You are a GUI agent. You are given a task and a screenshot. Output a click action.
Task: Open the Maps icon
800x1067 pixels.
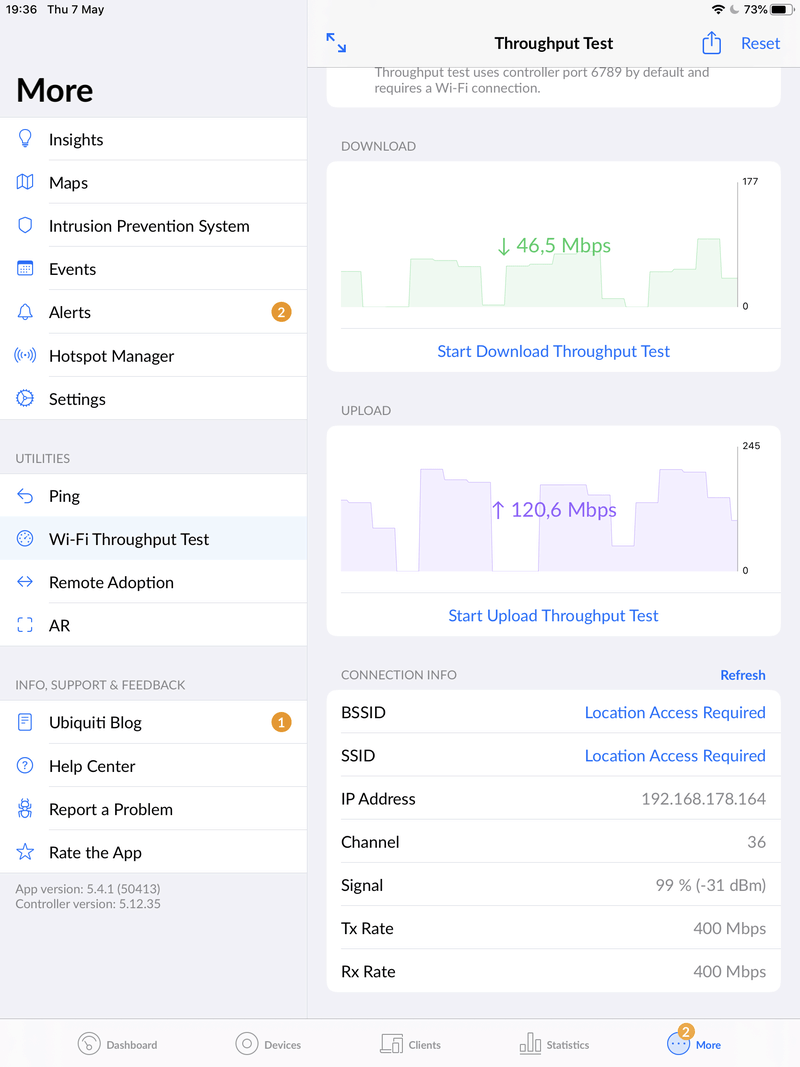[25, 182]
